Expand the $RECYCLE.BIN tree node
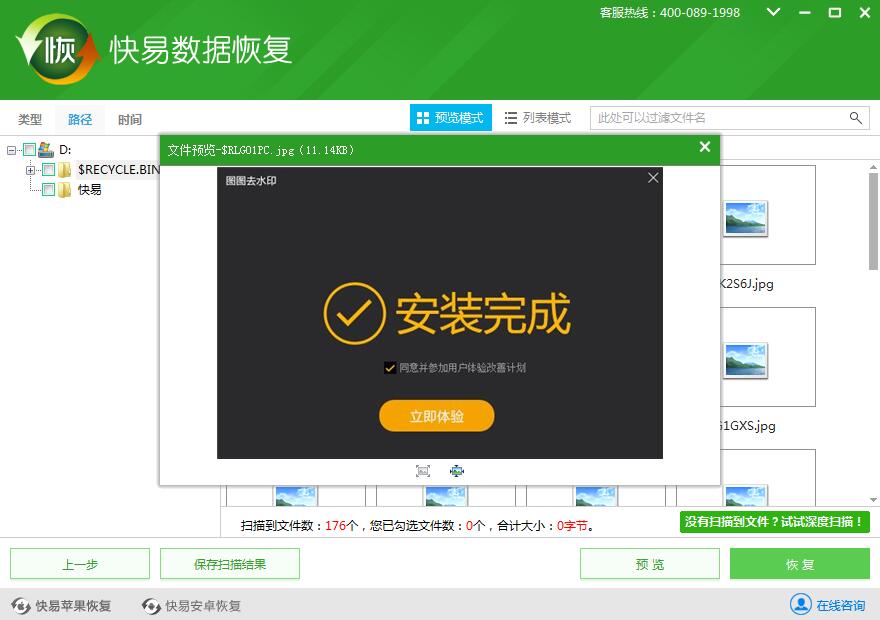The image size is (880, 620). [31, 170]
